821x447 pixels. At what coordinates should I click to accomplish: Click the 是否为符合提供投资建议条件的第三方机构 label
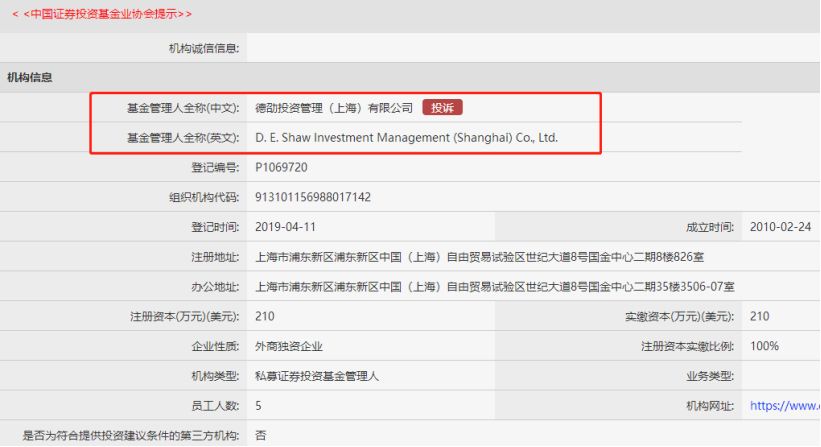point(130,435)
